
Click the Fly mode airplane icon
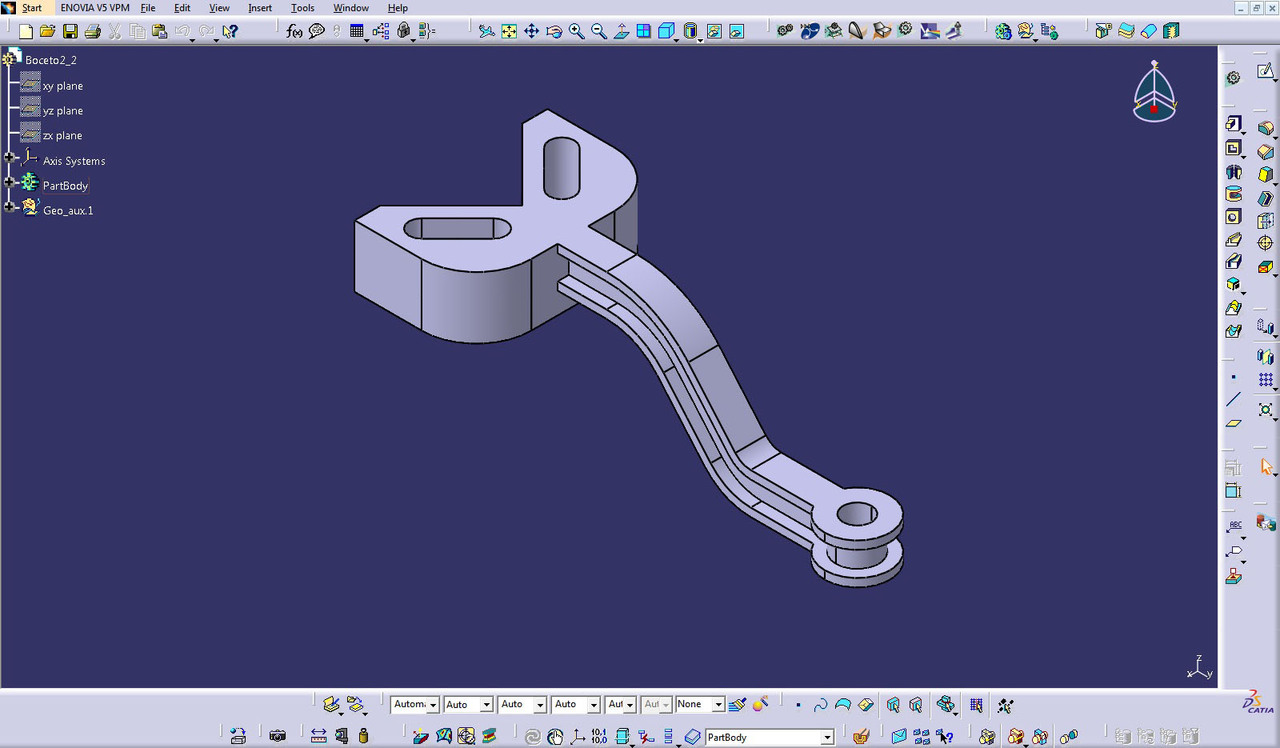[x=487, y=31]
